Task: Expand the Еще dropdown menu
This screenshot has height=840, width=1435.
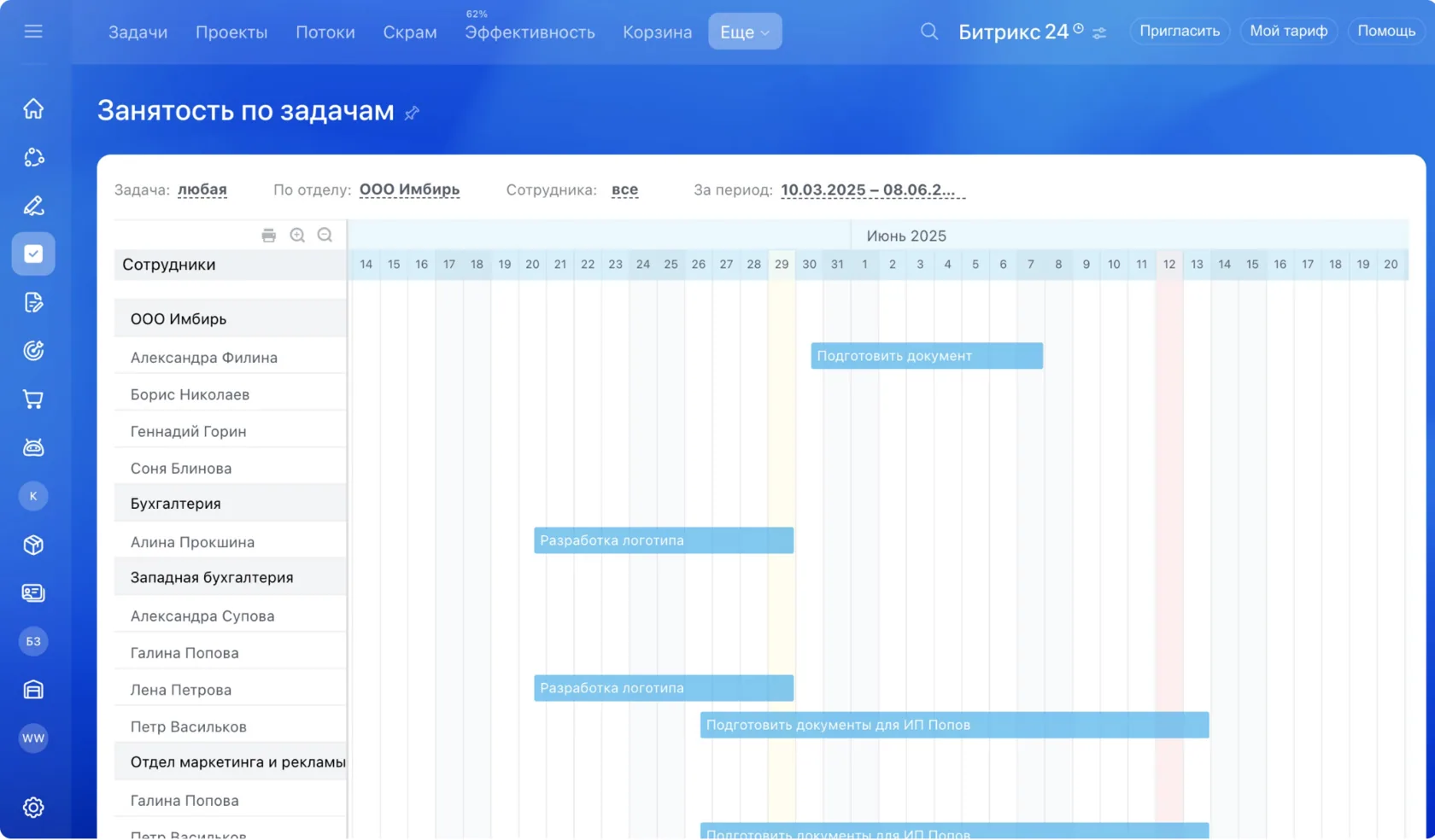Action: (745, 32)
